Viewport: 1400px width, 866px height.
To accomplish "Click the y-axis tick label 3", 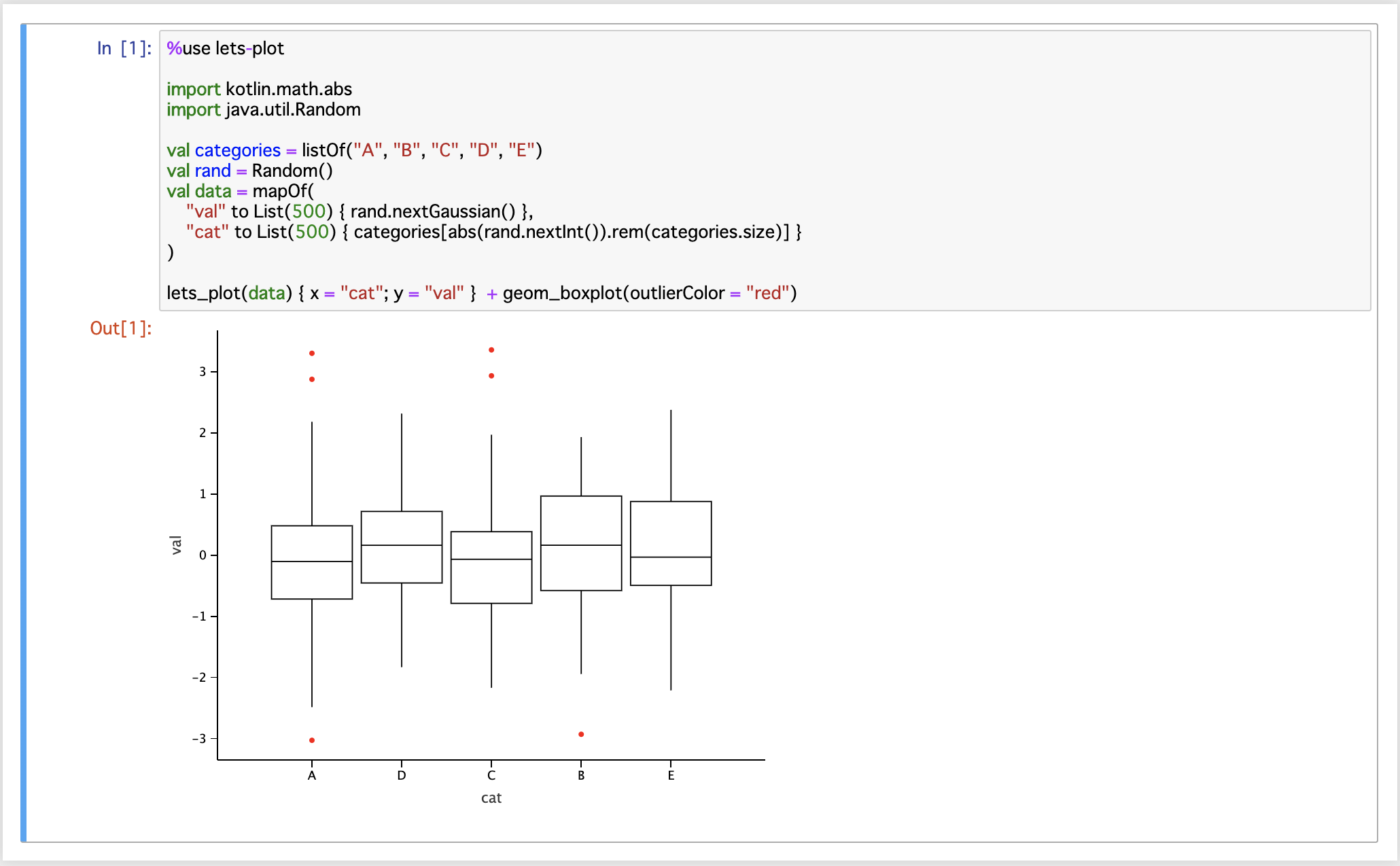I will point(203,372).
